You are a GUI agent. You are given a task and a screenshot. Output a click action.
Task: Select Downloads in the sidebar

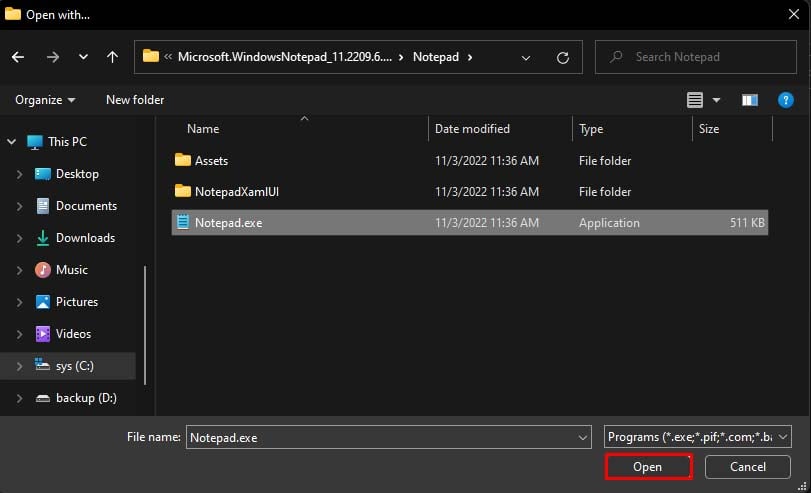coord(85,238)
